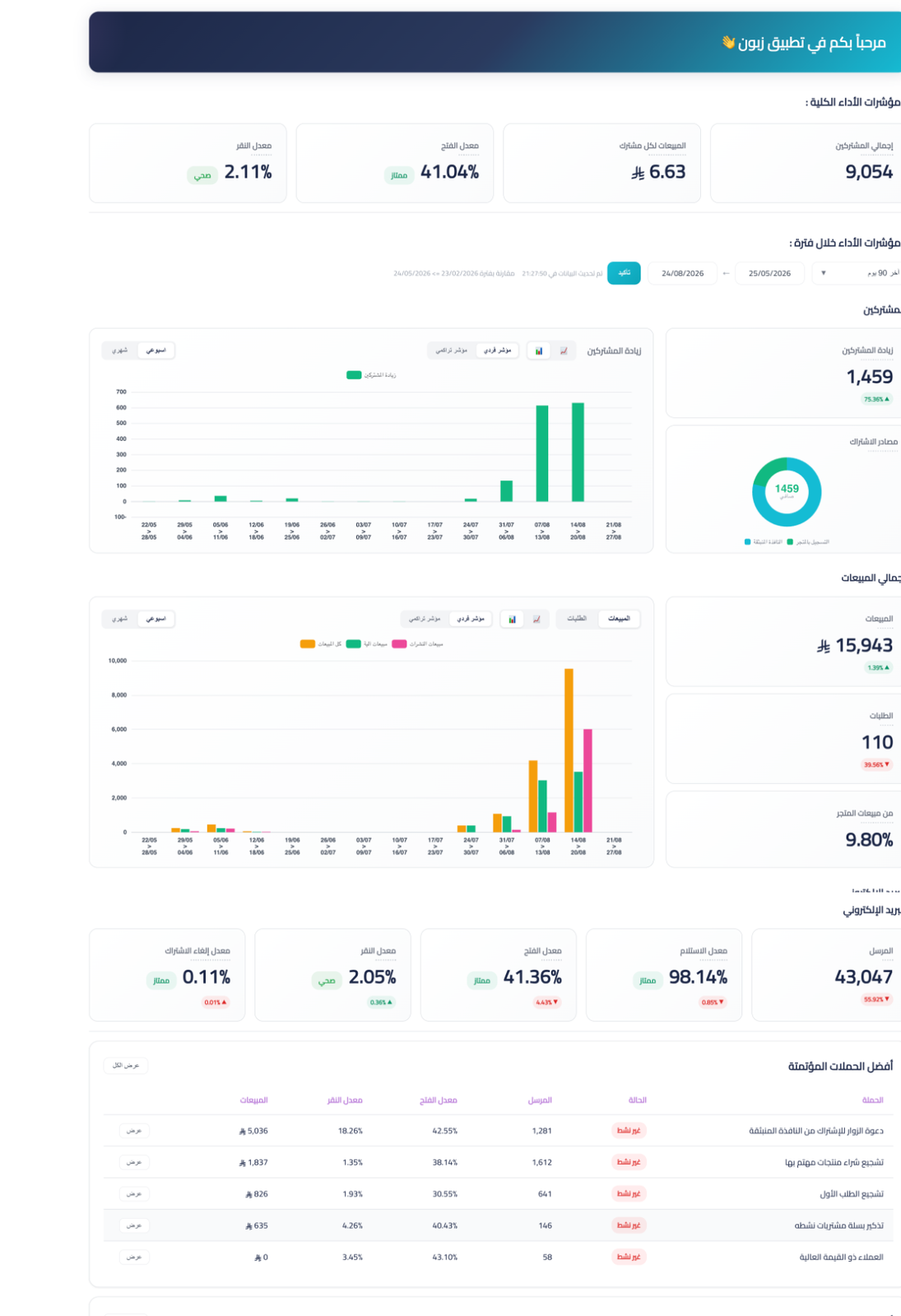Toggle green زيادة المشتركين legend swatch
Viewport: 901px width, 1316px height.
coord(354,375)
